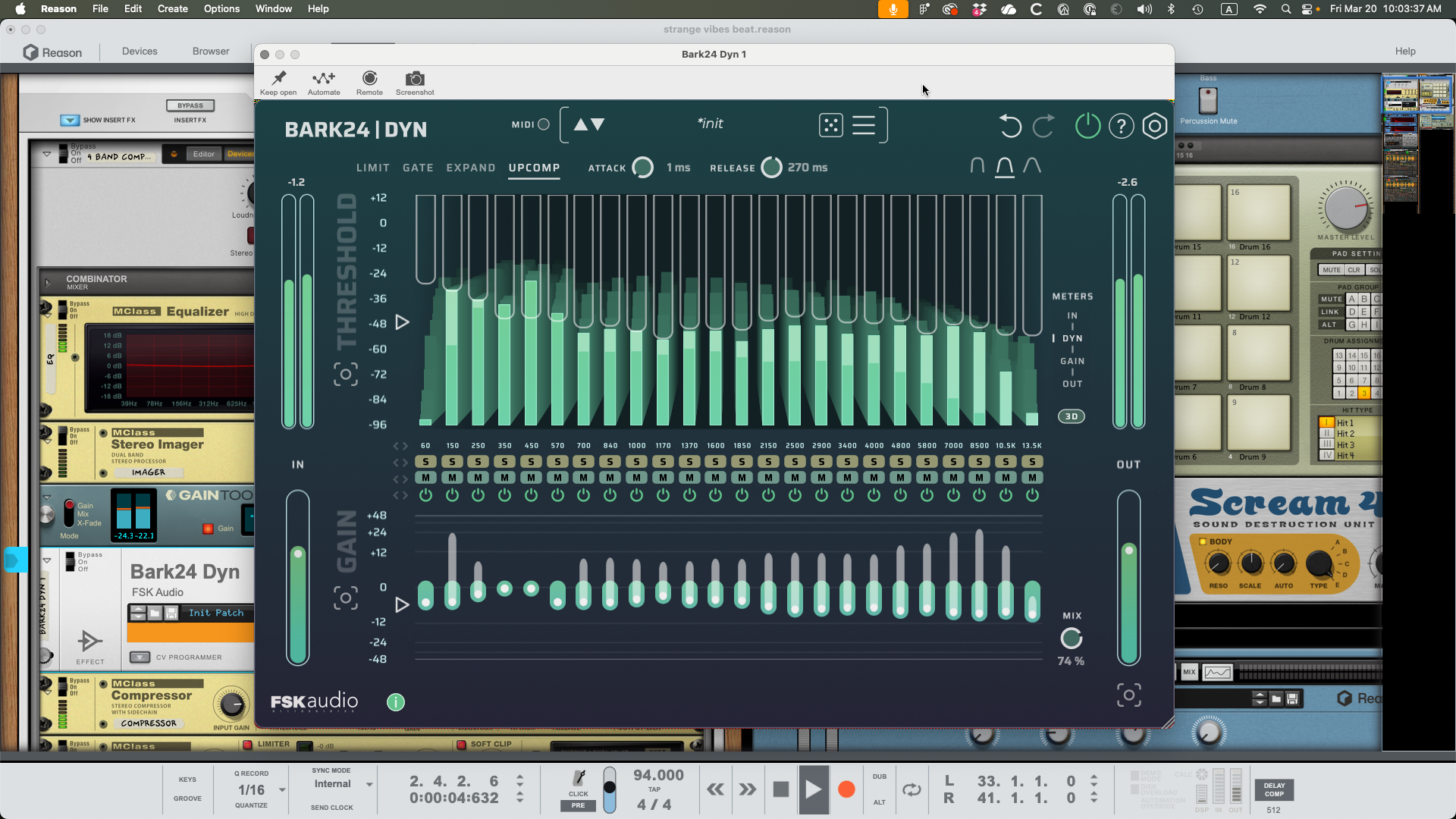The image size is (1456, 819).
Task: Toggle the green plugin power button
Action: click(1087, 125)
